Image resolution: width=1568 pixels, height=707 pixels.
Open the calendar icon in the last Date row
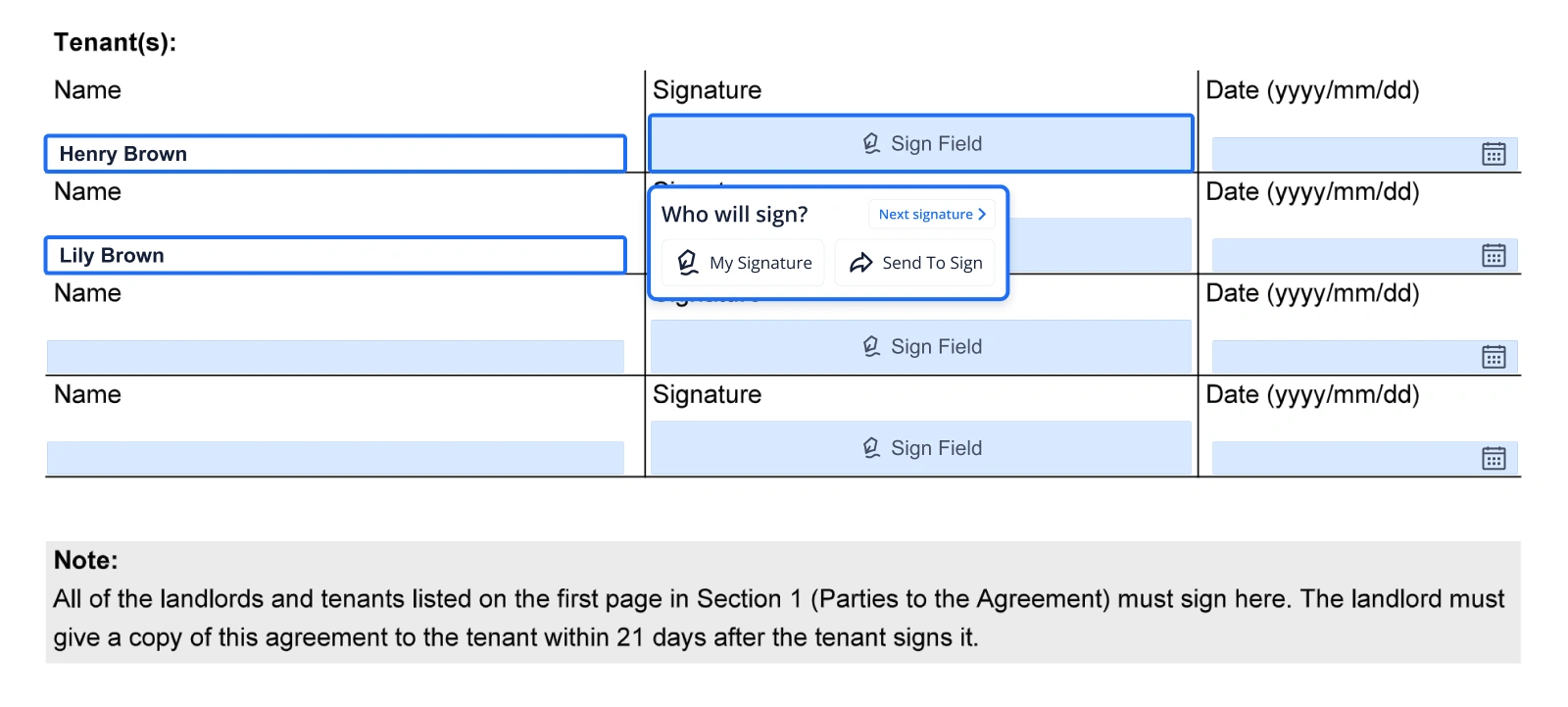[x=1493, y=457]
